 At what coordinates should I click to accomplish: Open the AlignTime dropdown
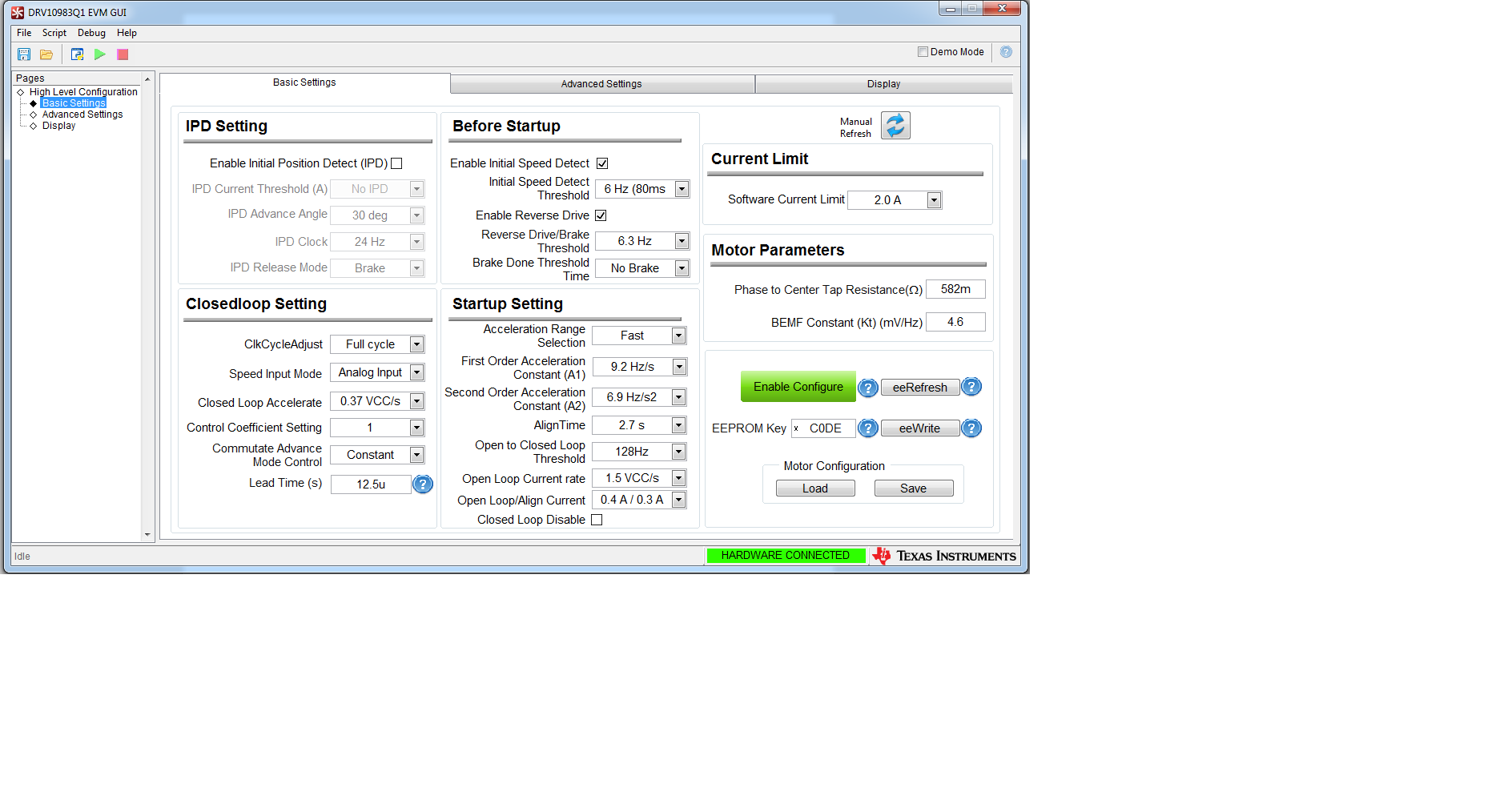639,425
